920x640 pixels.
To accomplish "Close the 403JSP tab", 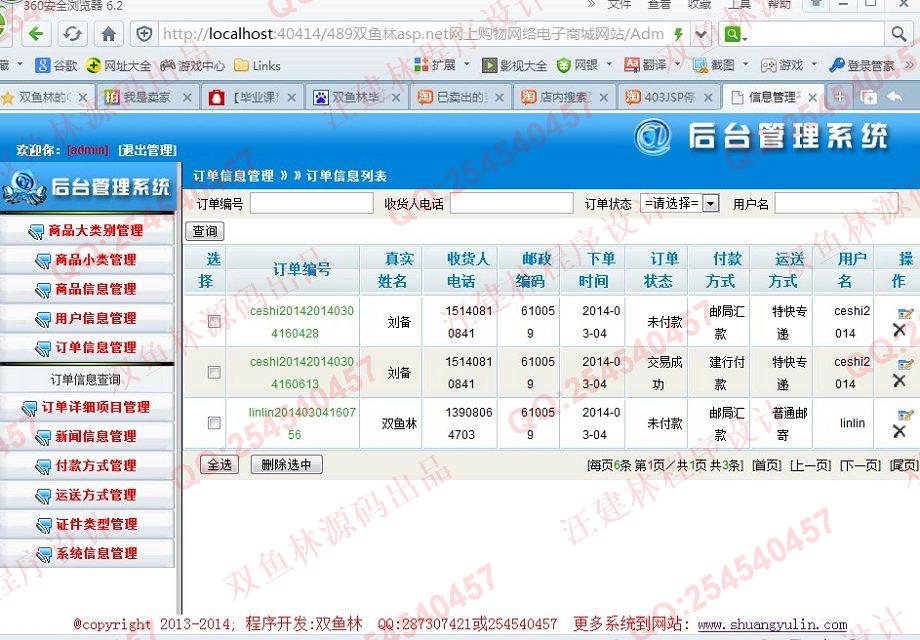I will pos(708,97).
